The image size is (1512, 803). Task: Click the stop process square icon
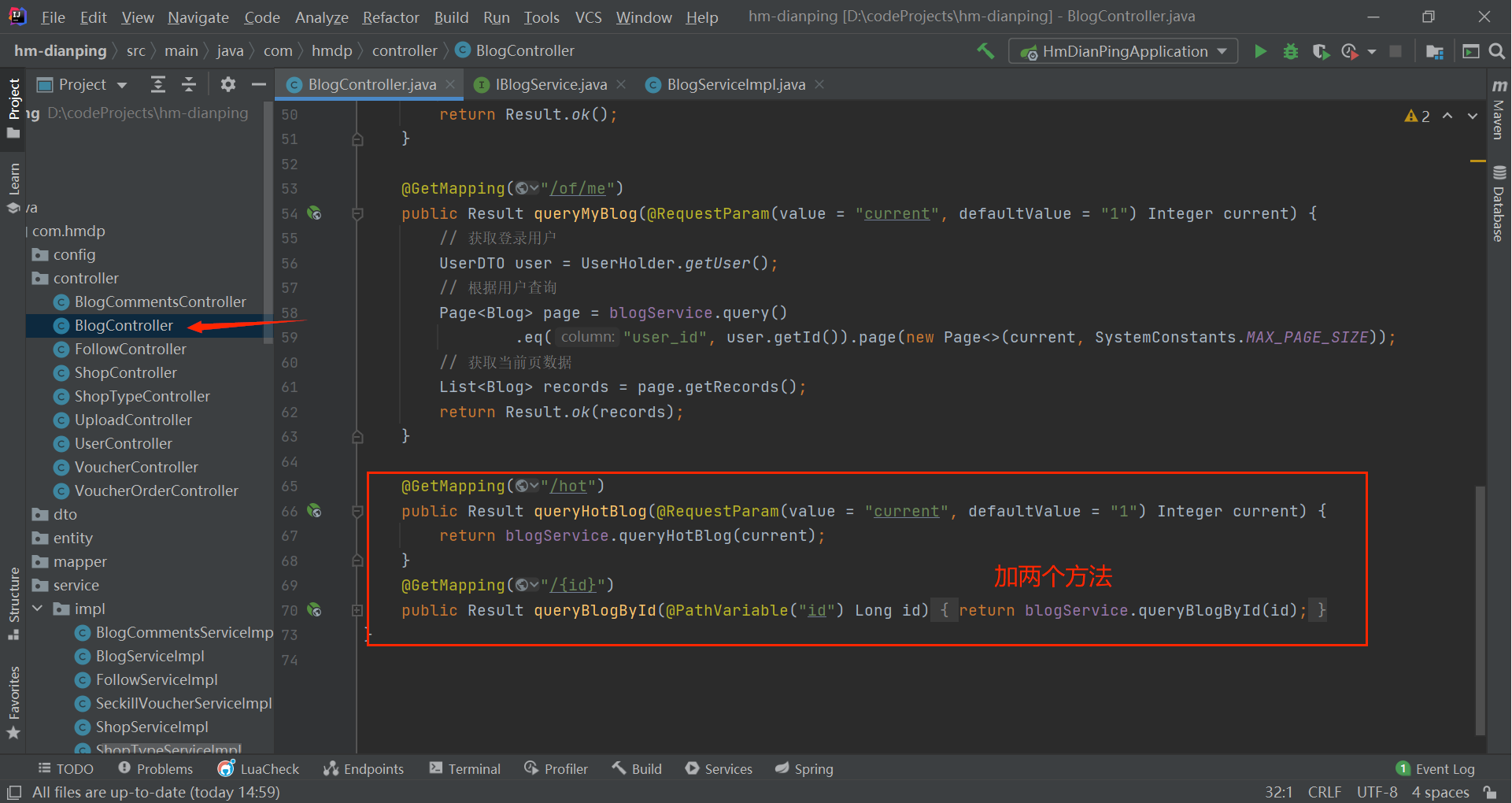click(1396, 51)
